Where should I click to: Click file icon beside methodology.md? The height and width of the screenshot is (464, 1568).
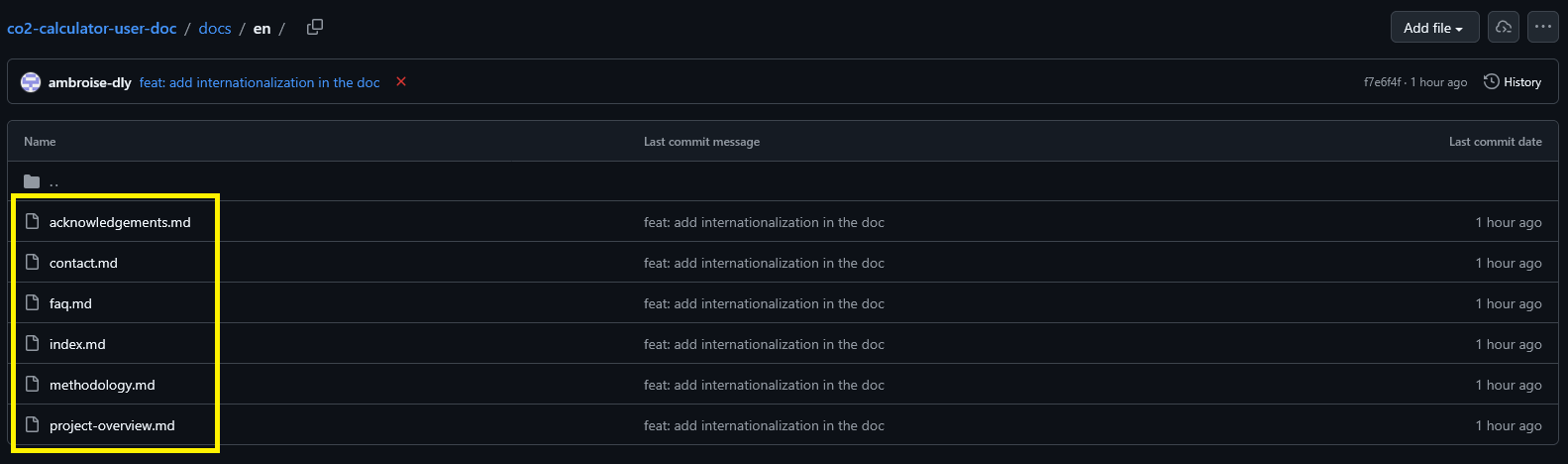tap(32, 385)
